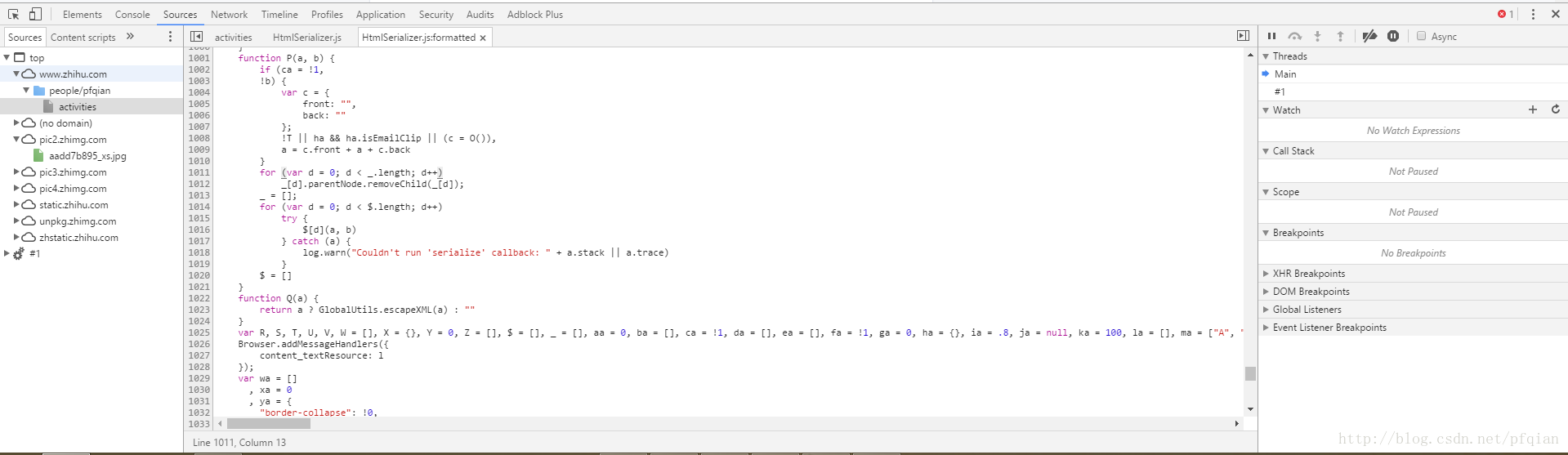This screenshot has height=455, width=1568.
Task: Collapse people/pfqian folder
Action: coord(26,90)
